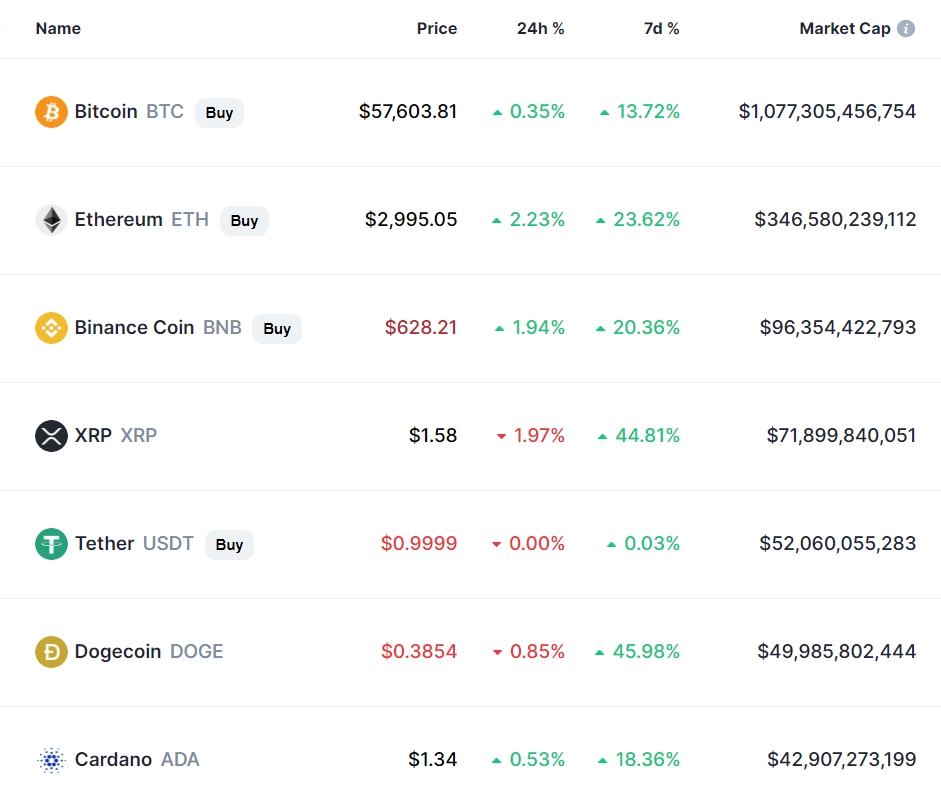Click the Dogecoin logo icon

point(51,652)
